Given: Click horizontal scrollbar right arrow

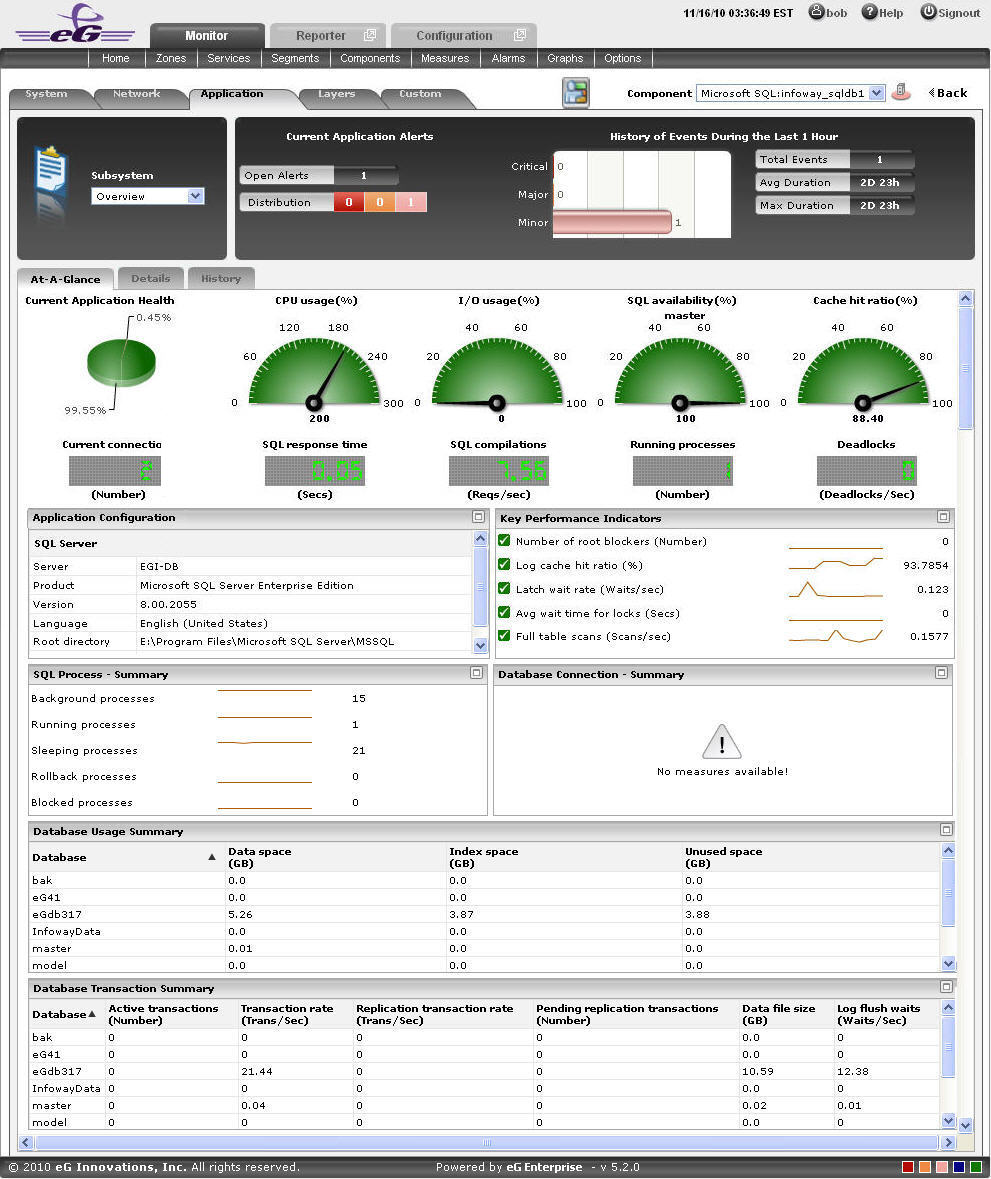Looking at the screenshot, I should point(948,1142).
